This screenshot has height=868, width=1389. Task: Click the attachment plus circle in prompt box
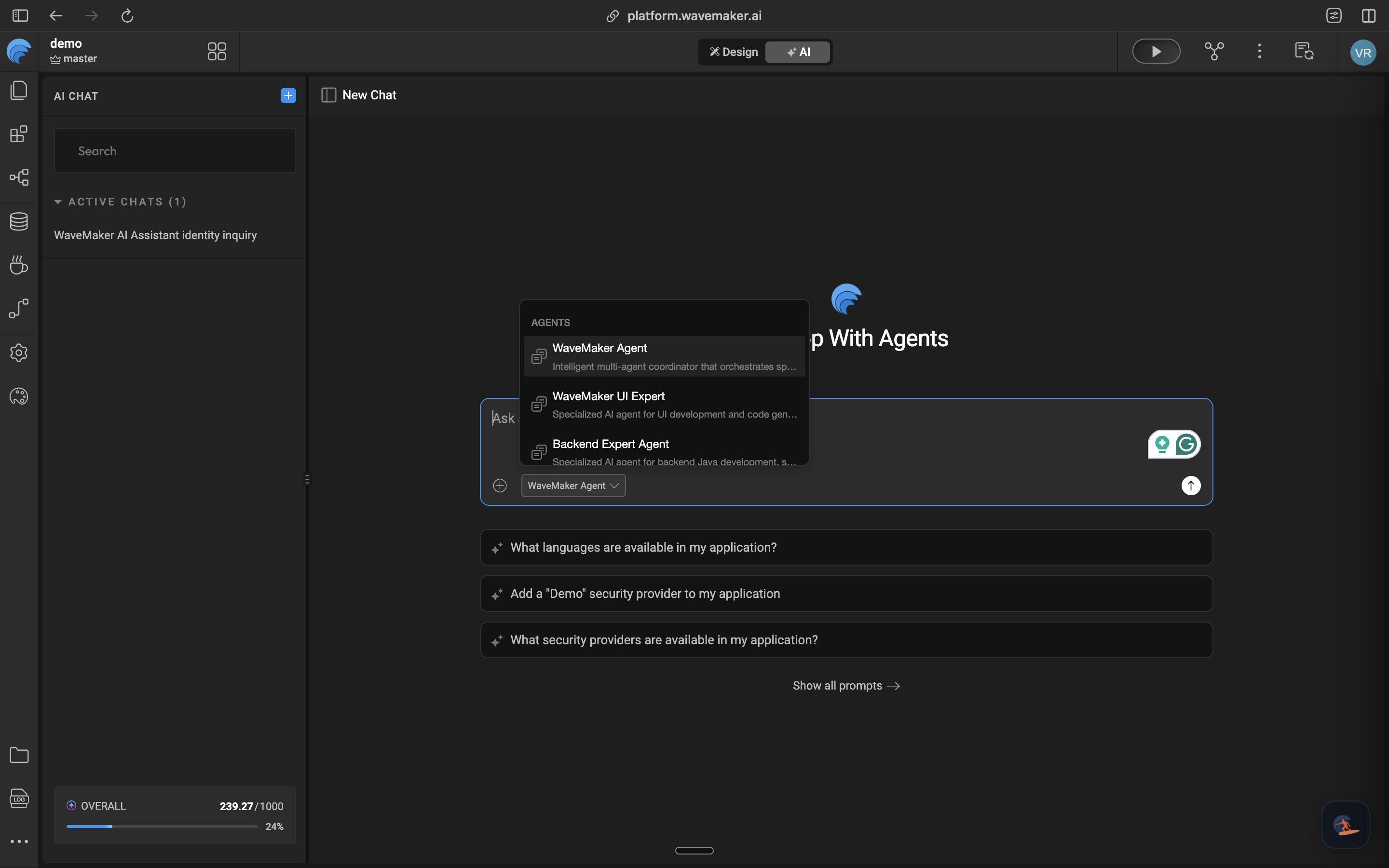500,486
